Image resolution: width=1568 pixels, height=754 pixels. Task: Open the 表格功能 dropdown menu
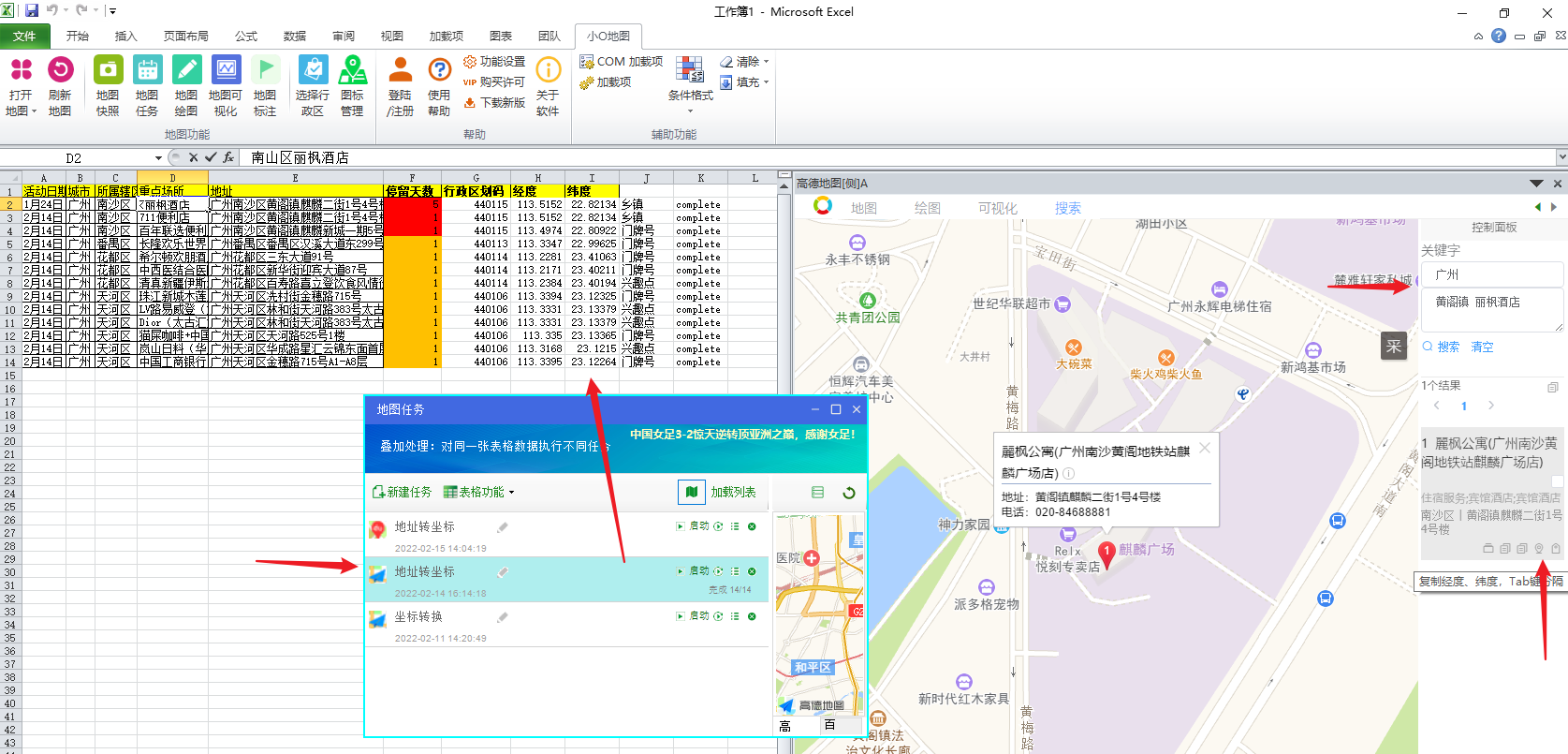pyautogui.click(x=478, y=492)
